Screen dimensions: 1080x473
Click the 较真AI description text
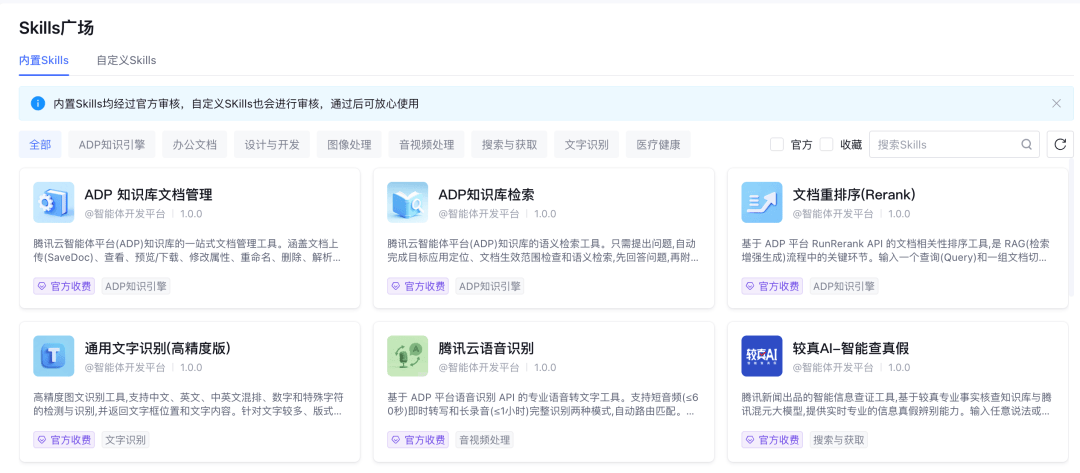click(896, 405)
